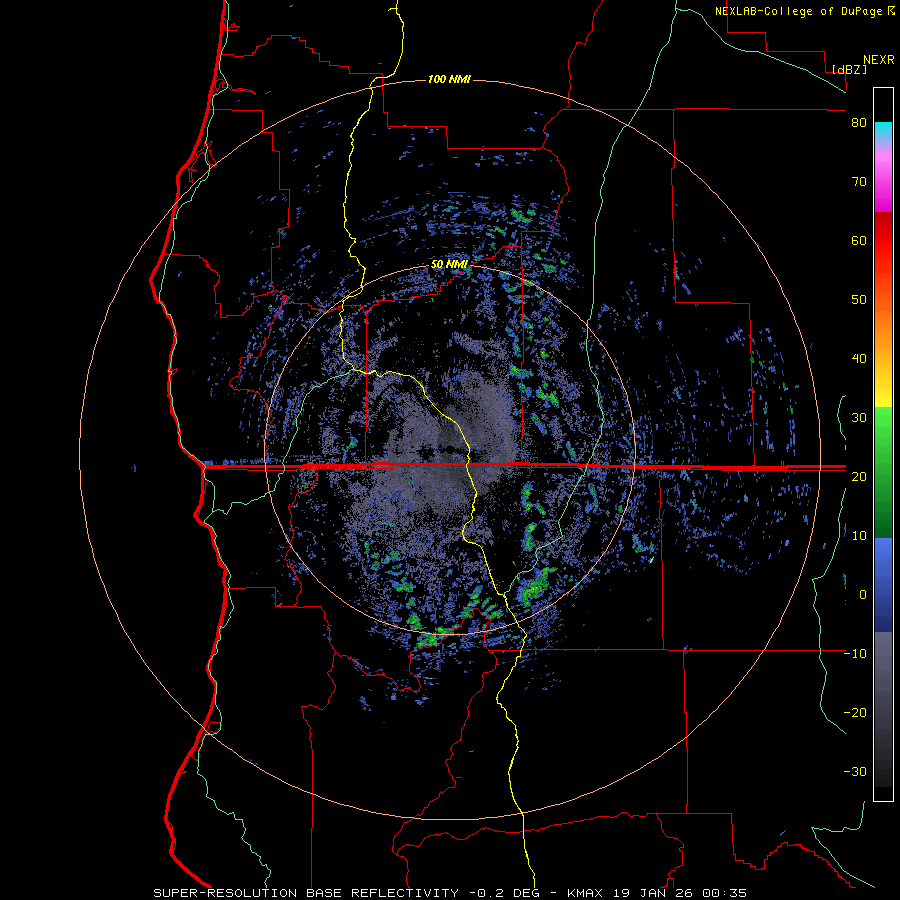
Task: Click the SUPER-RESOLUTION BASE REFLECTIVITY caption
Action: (x=306, y=893)
